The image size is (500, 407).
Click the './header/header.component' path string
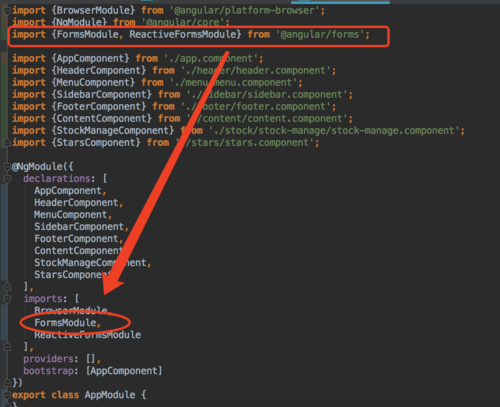pos(256,70)
